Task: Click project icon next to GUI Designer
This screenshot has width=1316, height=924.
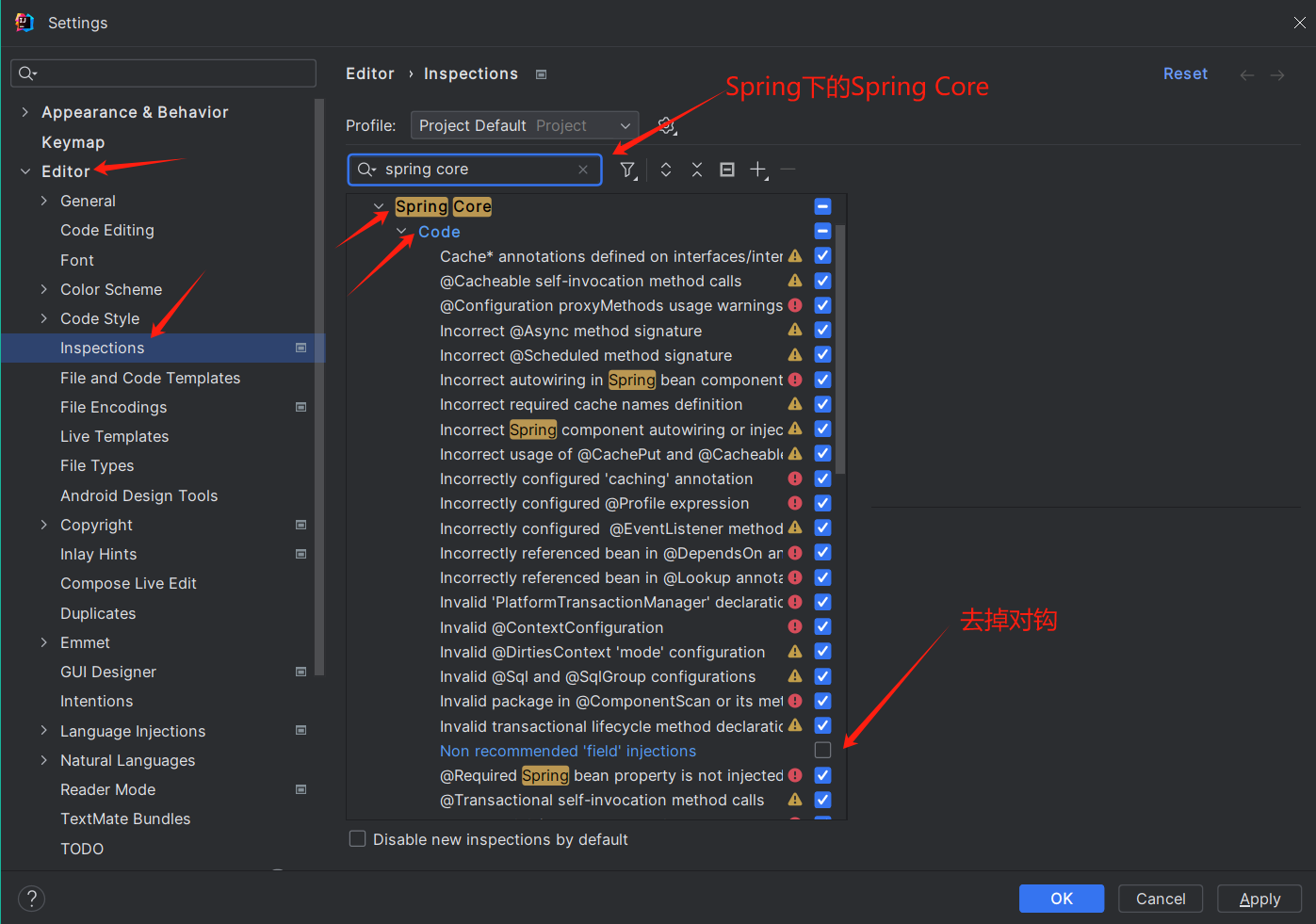Action: pyautogui.click(x=301, y=672)
